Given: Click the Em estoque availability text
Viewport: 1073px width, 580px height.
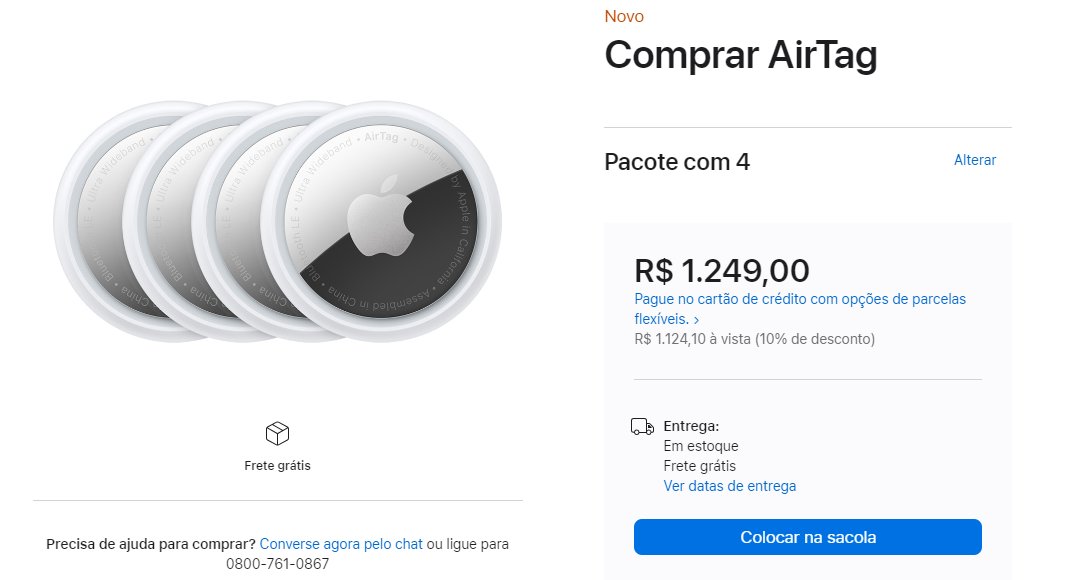Looking at the screenshot, I should coord(701,446).
